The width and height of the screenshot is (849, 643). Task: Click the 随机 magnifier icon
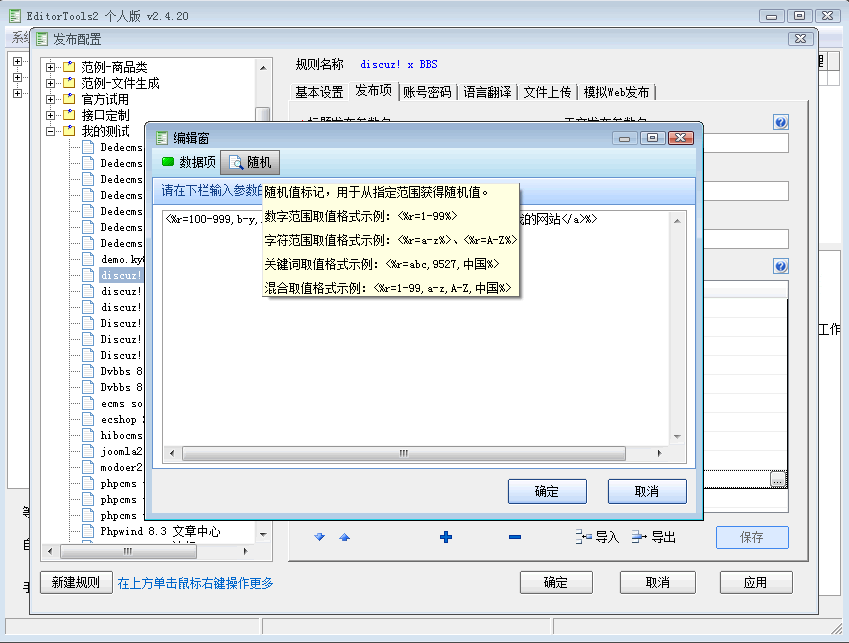pyautogui.click(x=236, y=161)
